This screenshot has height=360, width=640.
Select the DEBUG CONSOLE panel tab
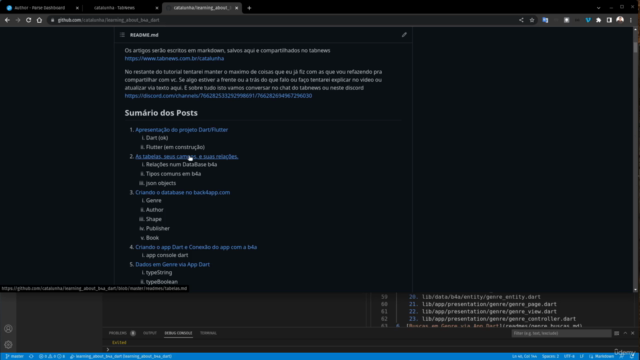pos(178,333)
